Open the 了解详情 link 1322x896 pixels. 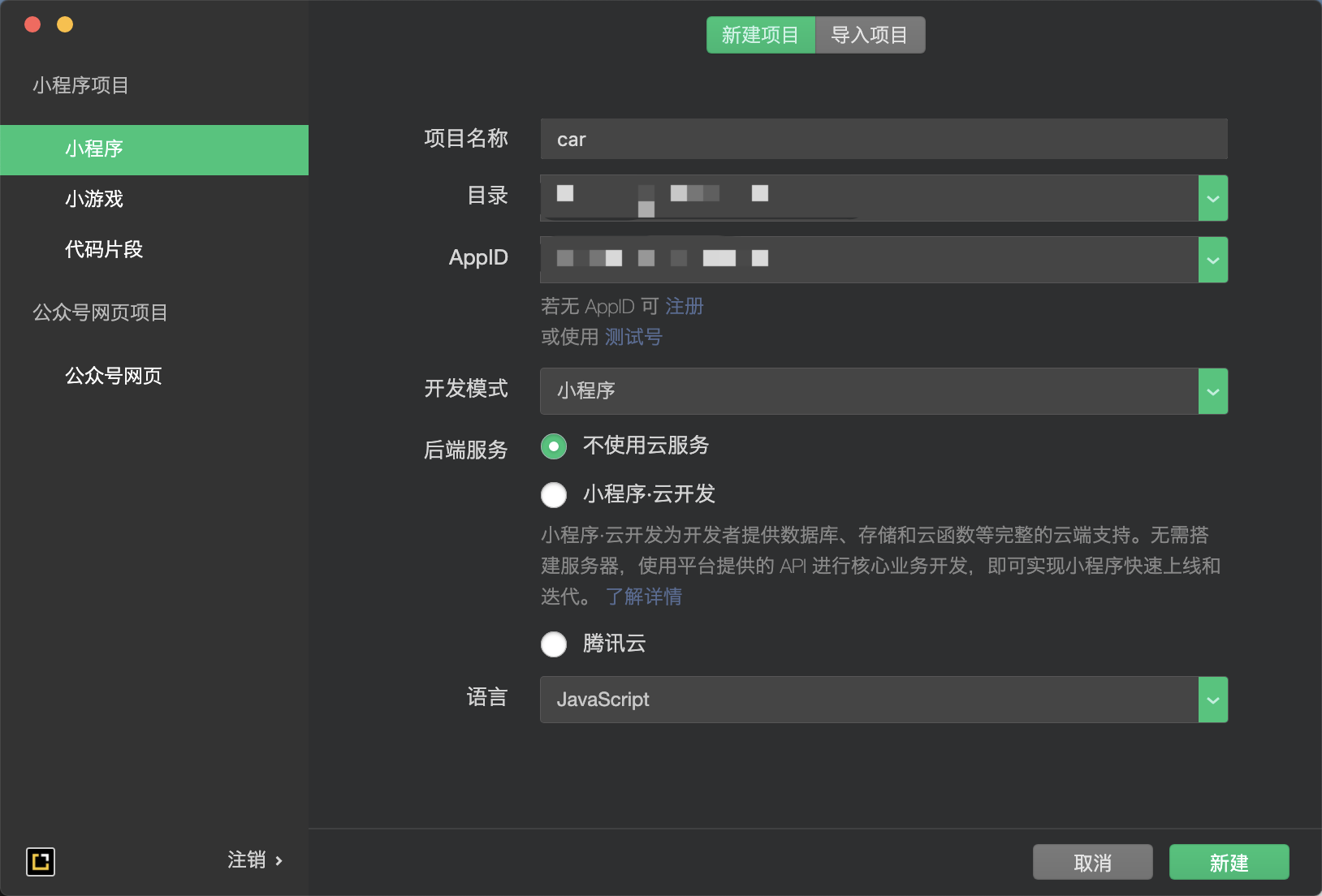pyautogui.click(x=644, y=597)
